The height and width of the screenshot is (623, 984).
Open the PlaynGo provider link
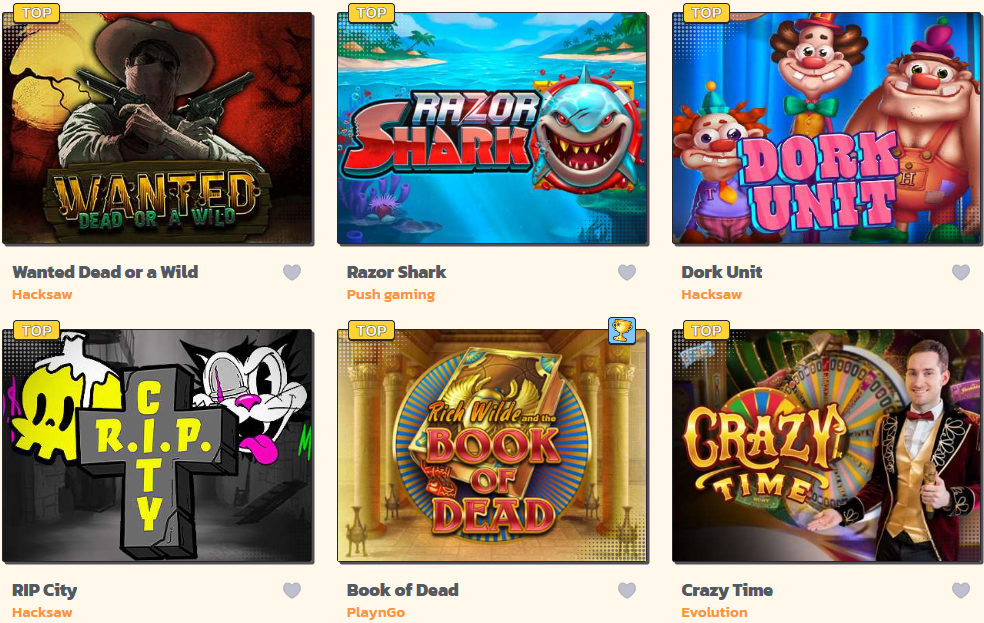(x=375, y=613)
